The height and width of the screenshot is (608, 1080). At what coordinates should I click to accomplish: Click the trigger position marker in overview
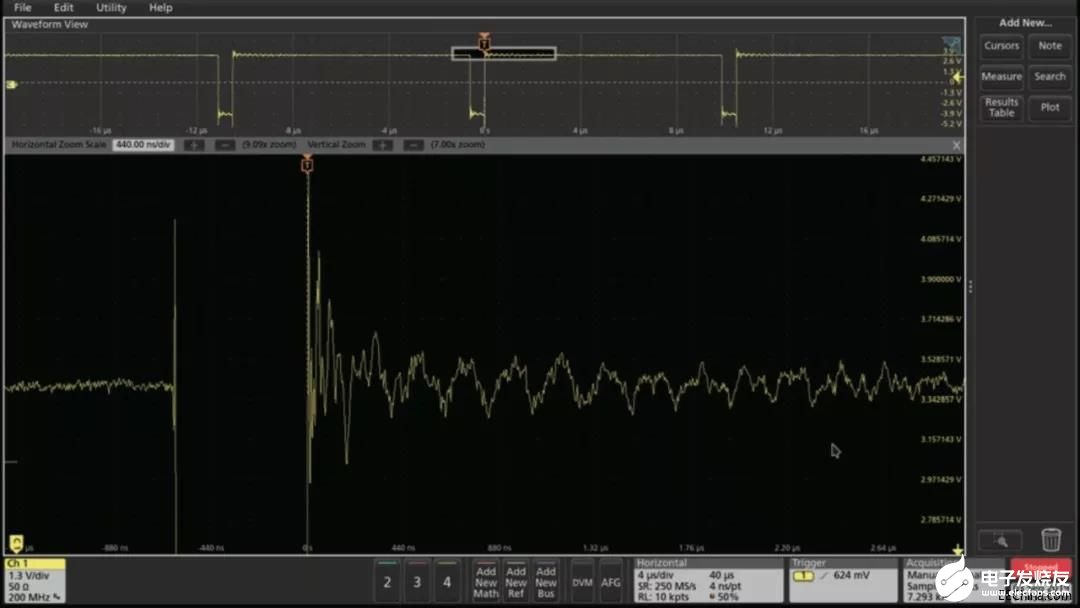tap(484, 42)
